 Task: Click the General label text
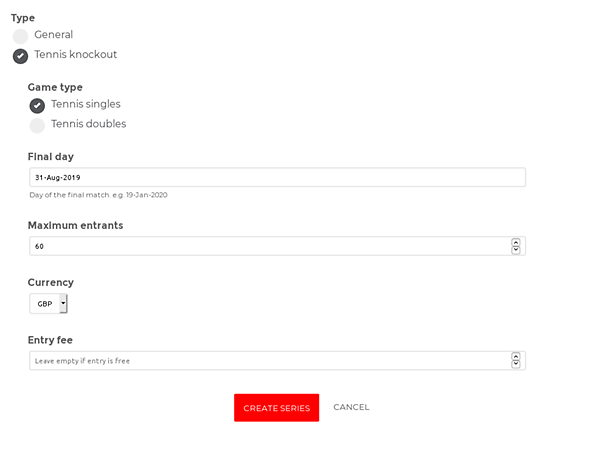pyautogui.click(x=54, y=34)
